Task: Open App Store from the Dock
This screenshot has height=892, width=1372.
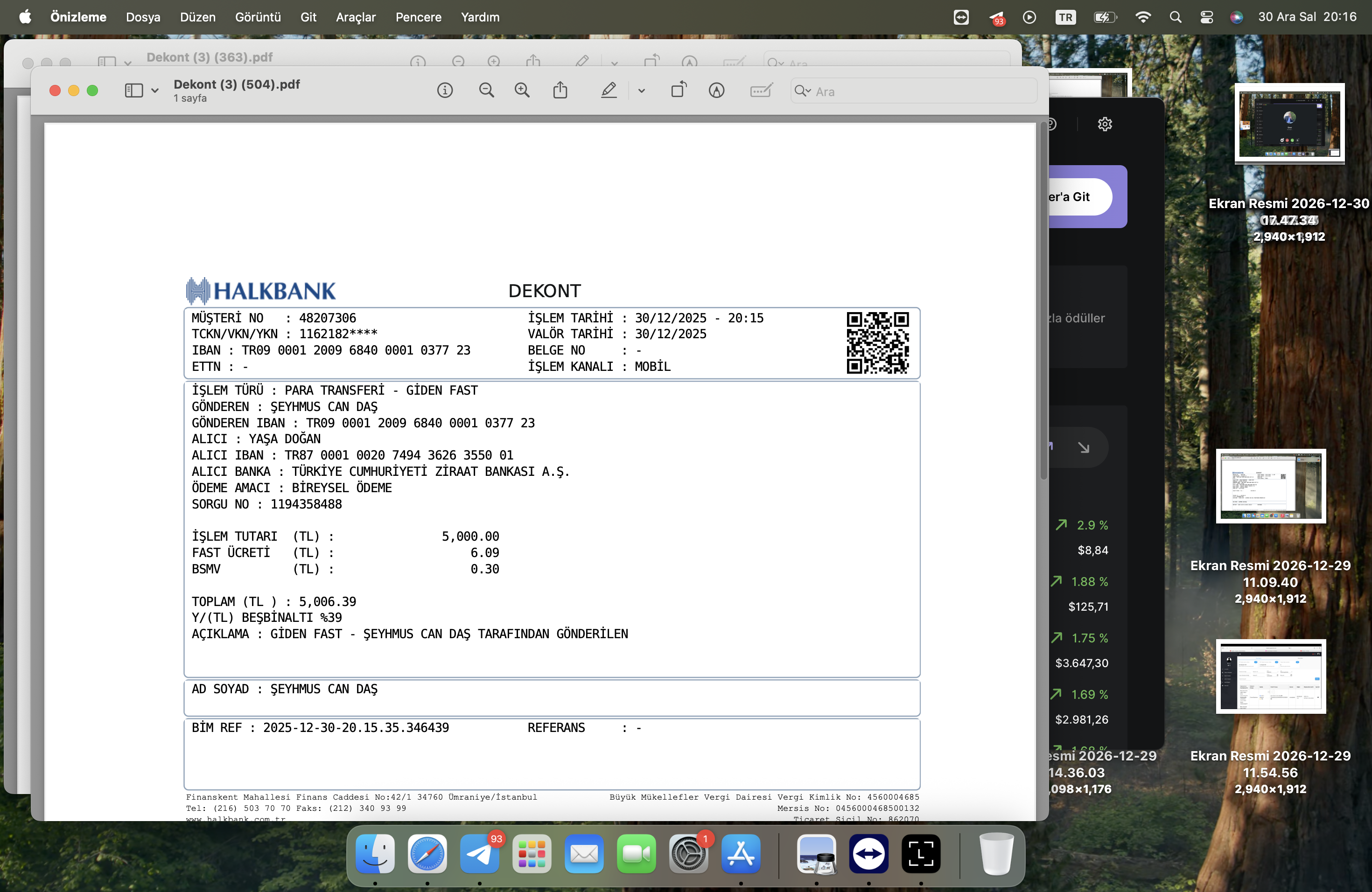Action: point(741,853)
